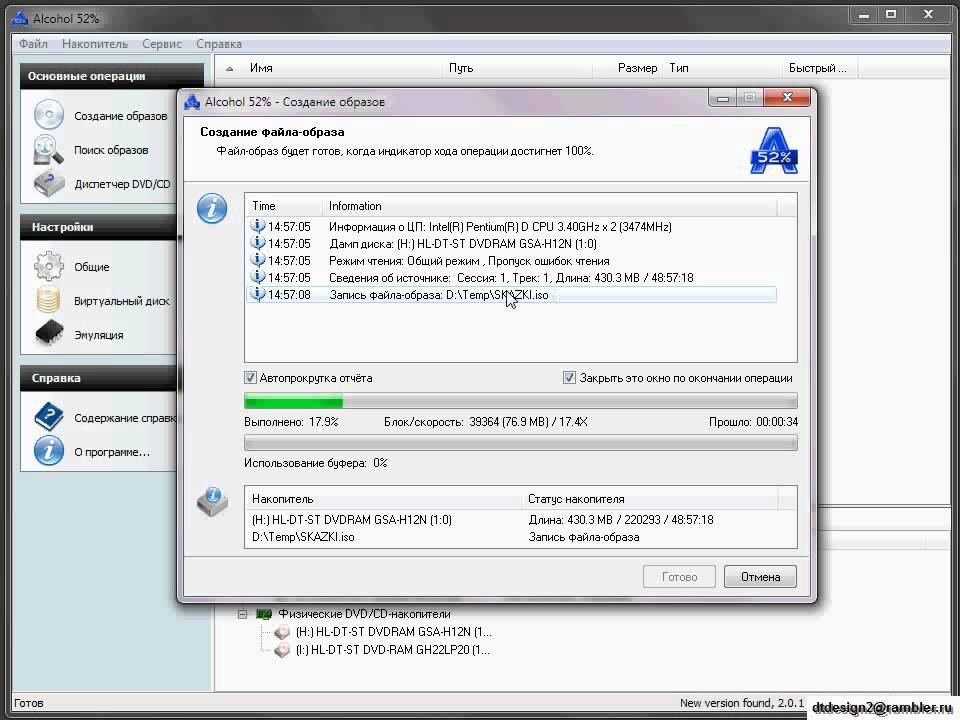This screenshot has height=720, width=960.
Task: Open the Сервис menu
Action: [x=162, y=44]
